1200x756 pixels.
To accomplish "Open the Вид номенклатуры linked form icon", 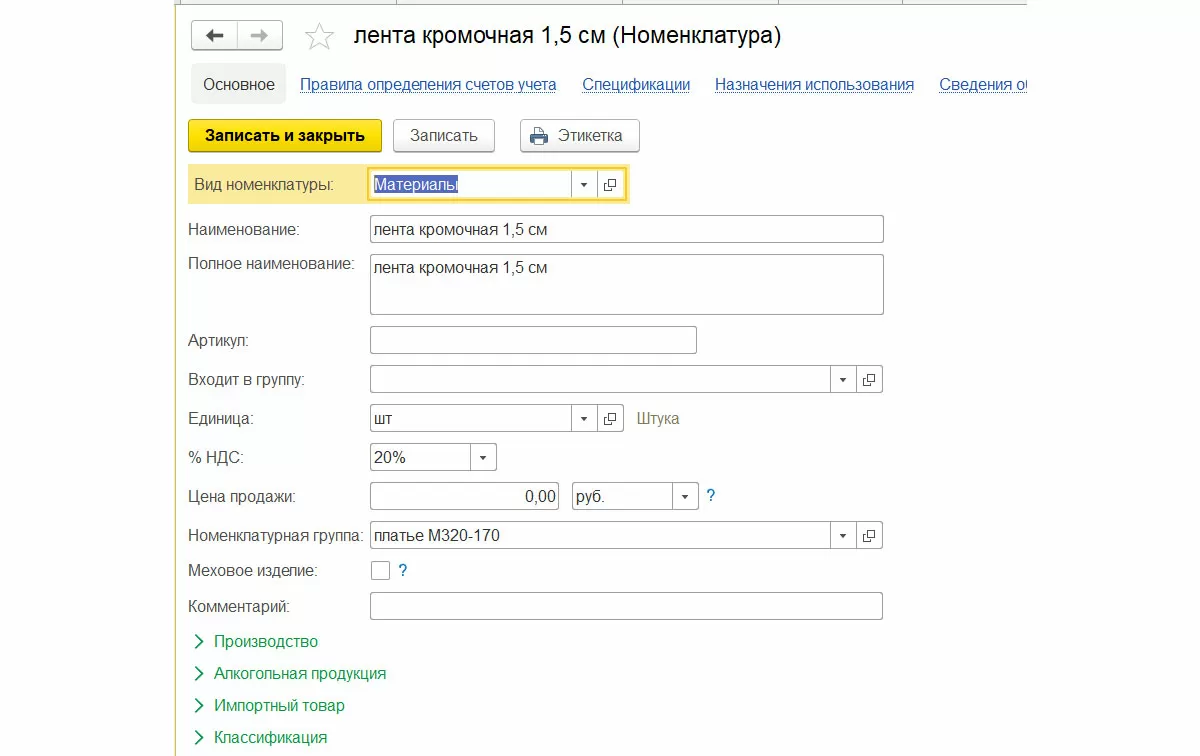I will click(610, 185).
